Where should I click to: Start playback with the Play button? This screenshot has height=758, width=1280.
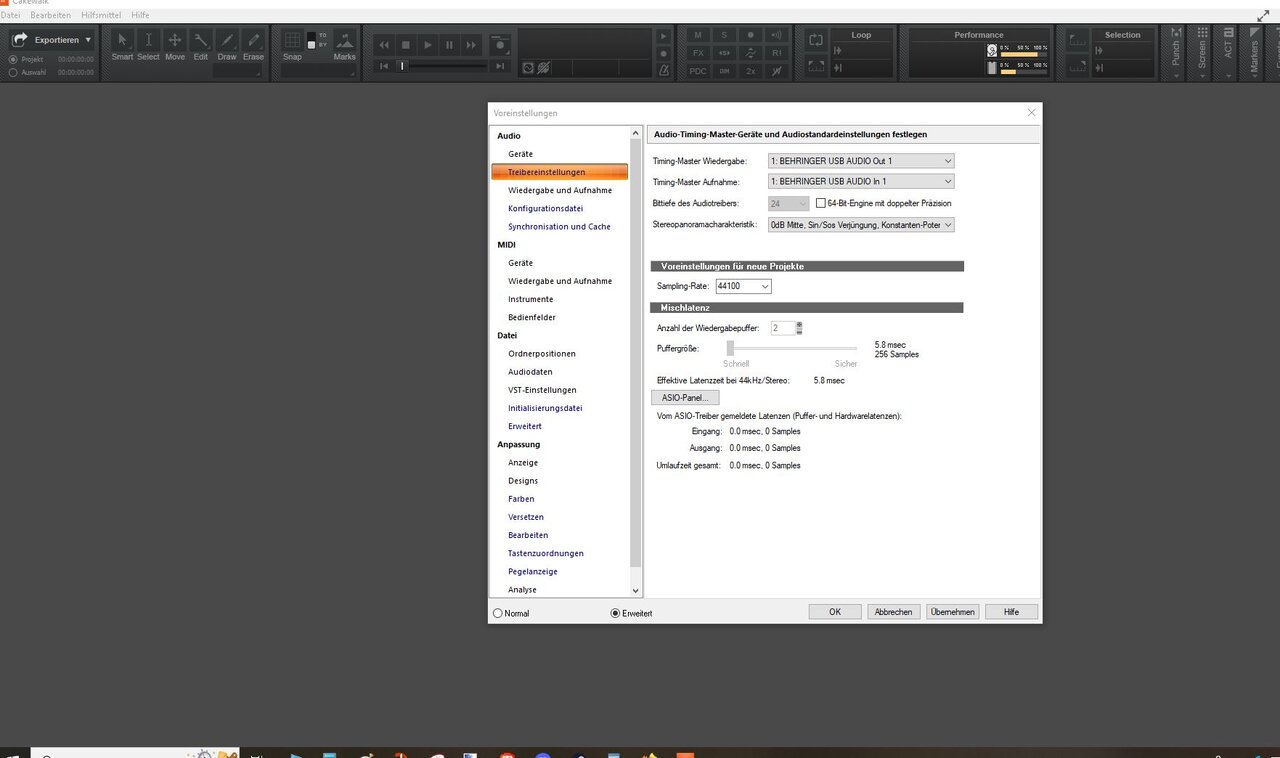[x=428, y=45]
